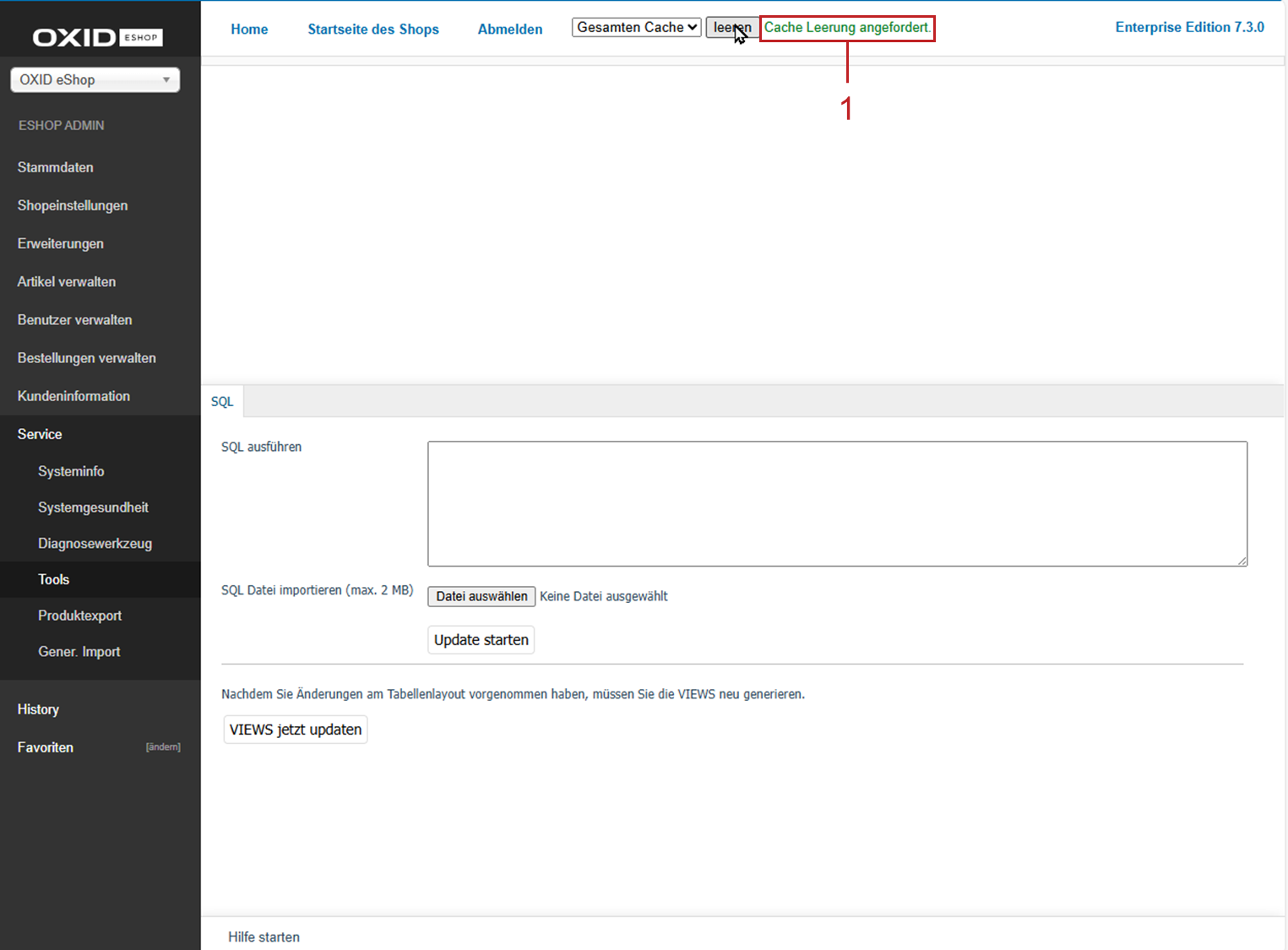Open the OXID eShop shop selector dropdown
This screenshot has height=950, width=1288.
coord(95,80)
